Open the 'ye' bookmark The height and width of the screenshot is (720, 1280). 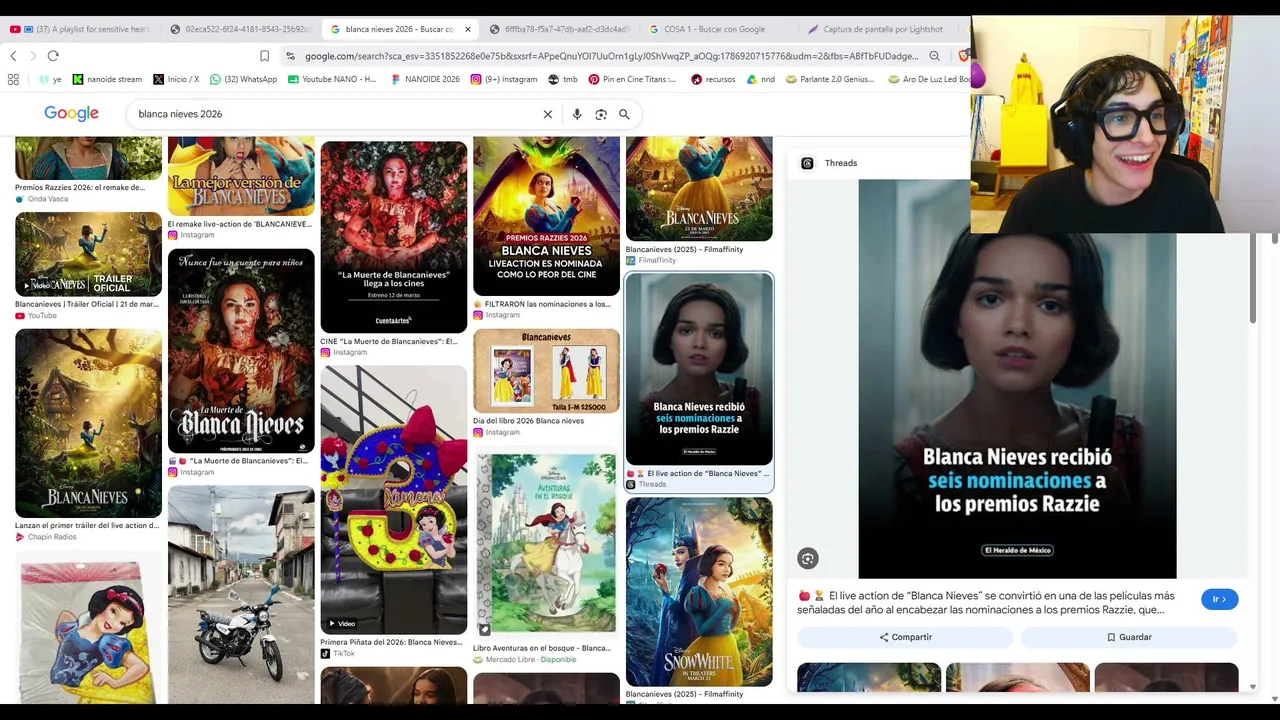[50, 79]
